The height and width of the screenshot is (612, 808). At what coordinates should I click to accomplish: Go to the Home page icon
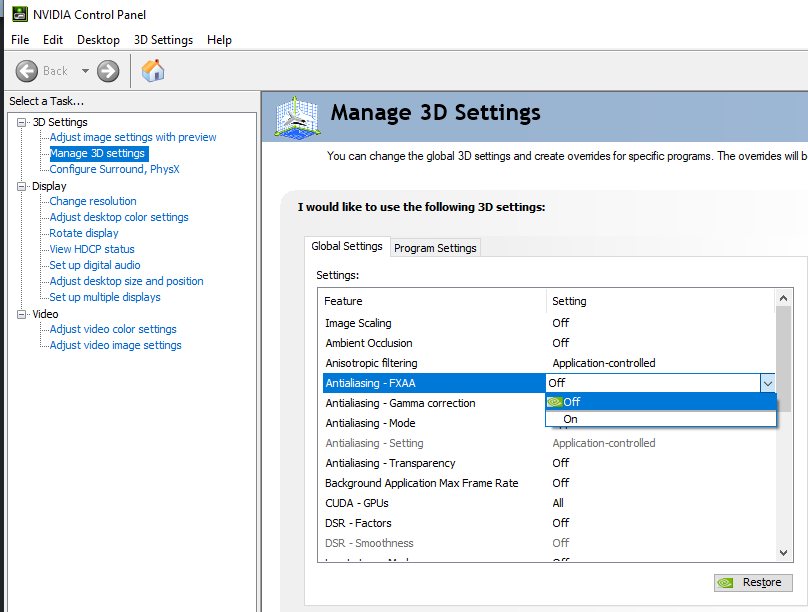[x=153, y=71]
